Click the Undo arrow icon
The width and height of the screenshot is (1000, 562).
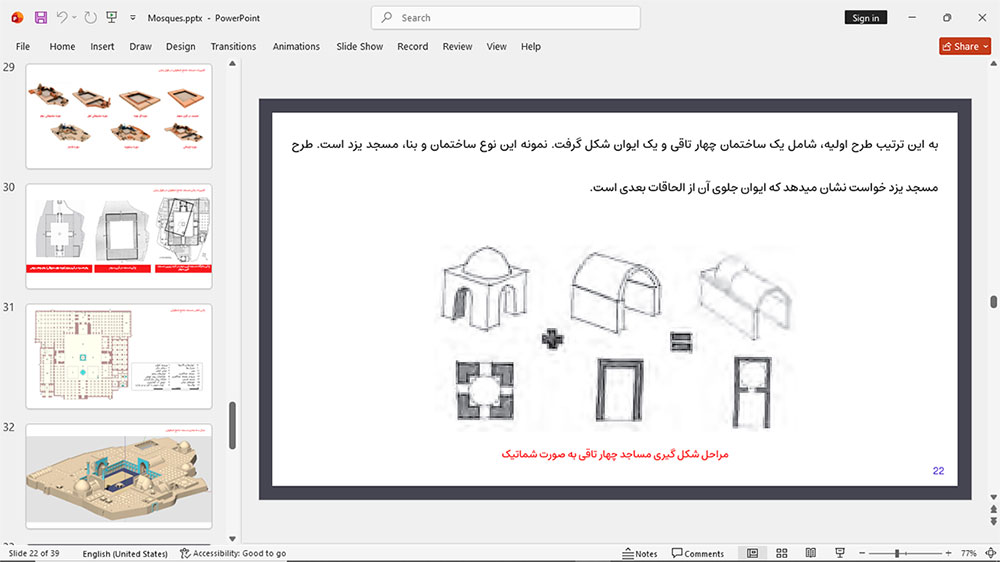tap(61, 18)
